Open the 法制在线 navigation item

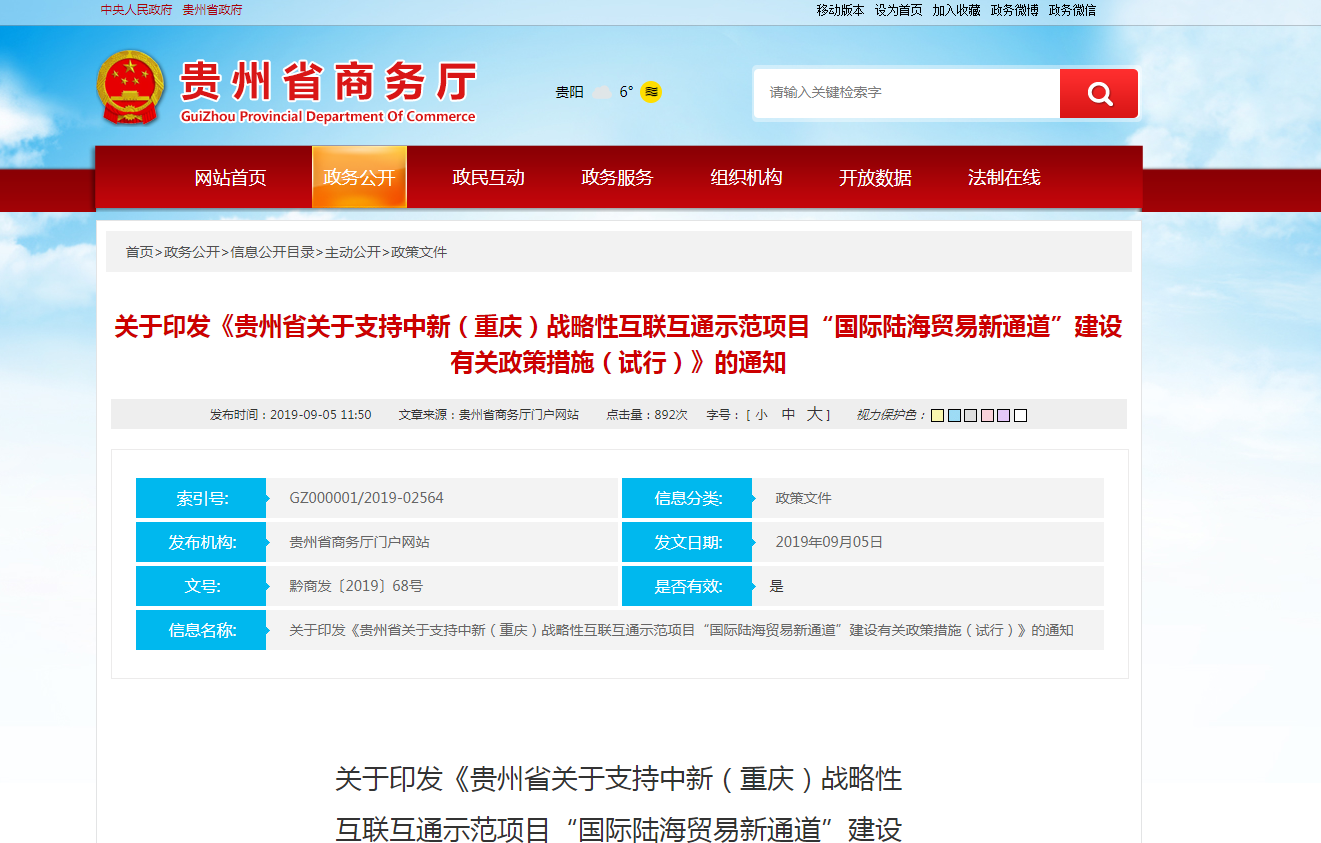(1004, 178)
